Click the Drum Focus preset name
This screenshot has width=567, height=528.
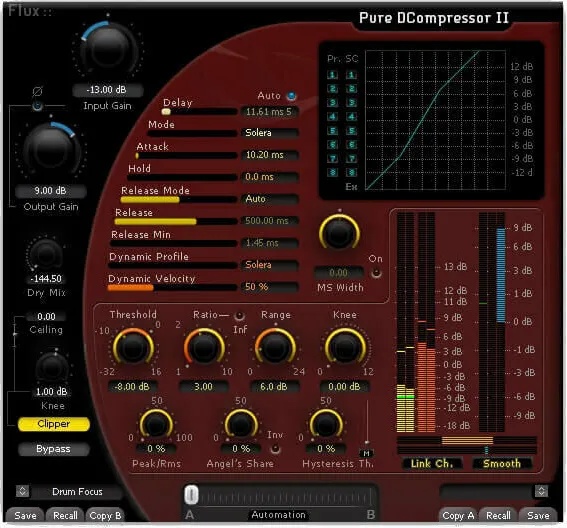pyautogui.click(x=77, y=492)
